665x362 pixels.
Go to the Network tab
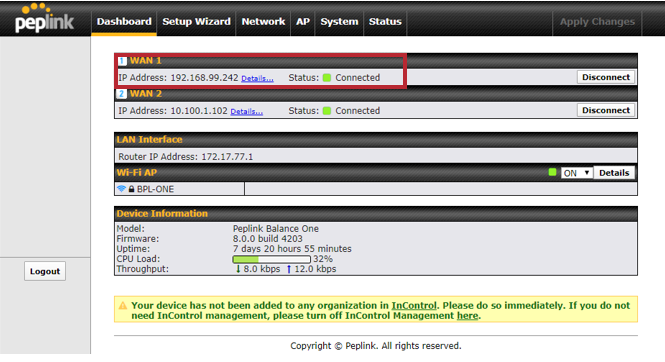pyautogui.click(x=263, y=22)
